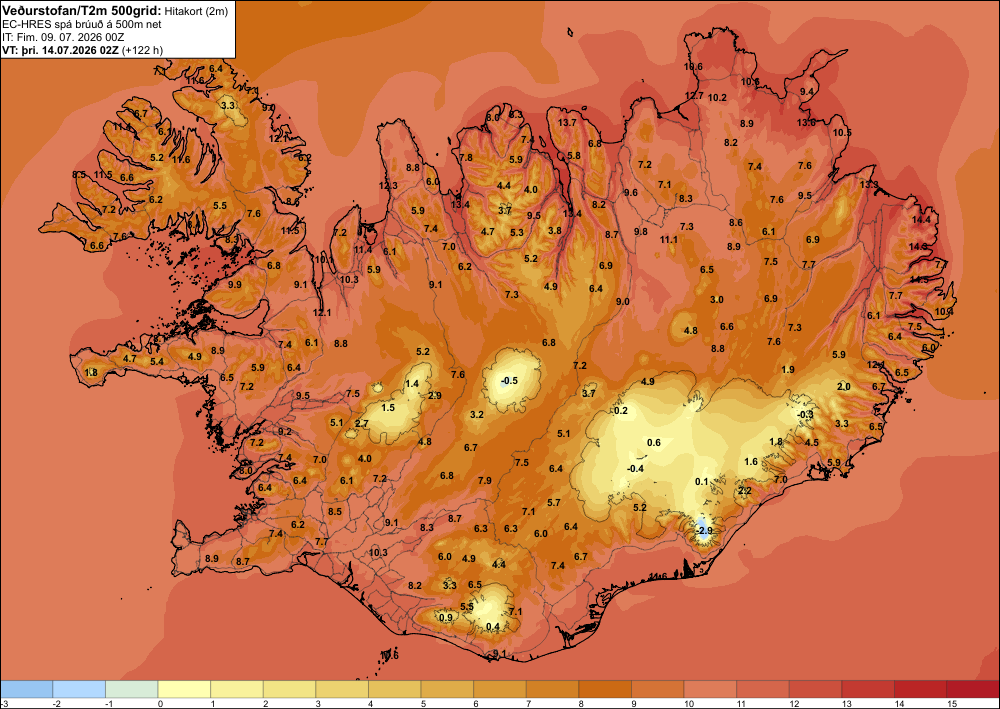Click the 11.1 temperature value
The width and height of the screenshot is (1000, 709).
point(668,240)
